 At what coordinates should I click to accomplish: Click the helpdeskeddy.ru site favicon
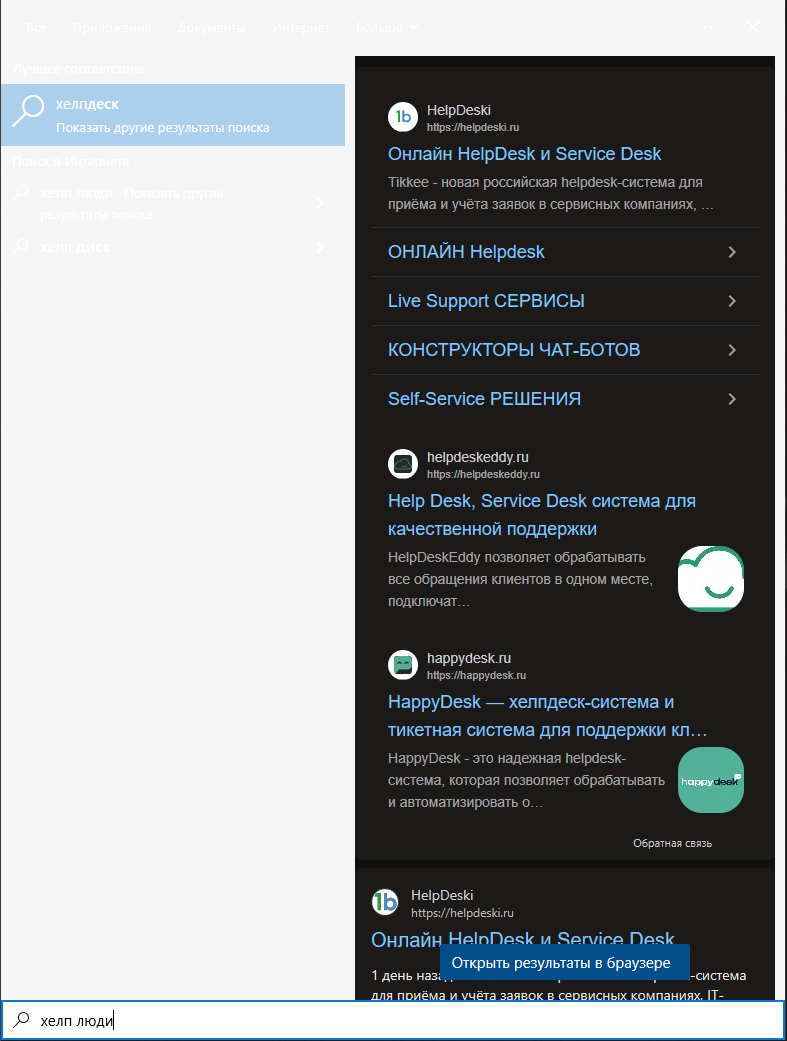tap(402, 464)
